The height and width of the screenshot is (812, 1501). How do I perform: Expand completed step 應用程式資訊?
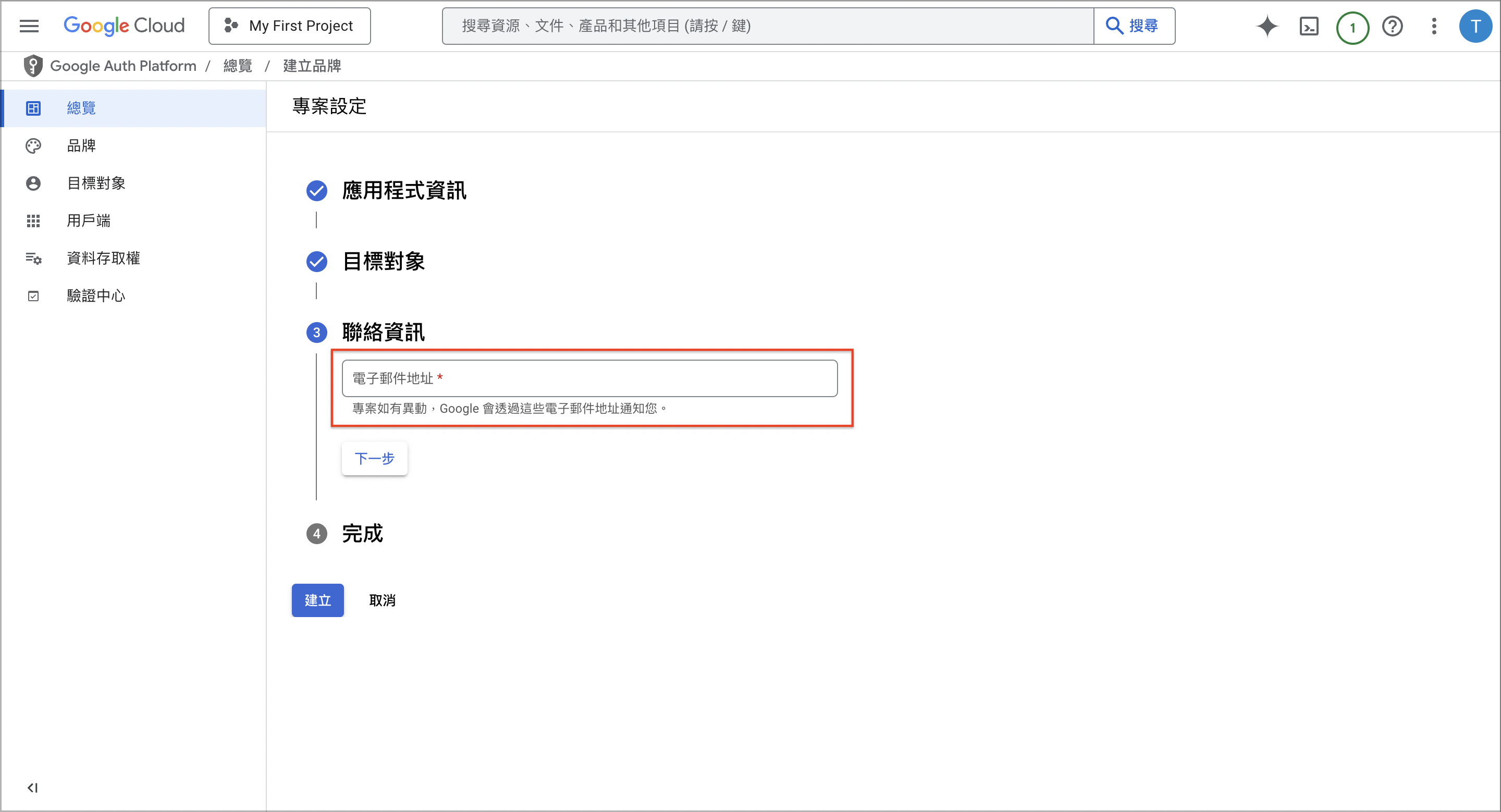404,190
